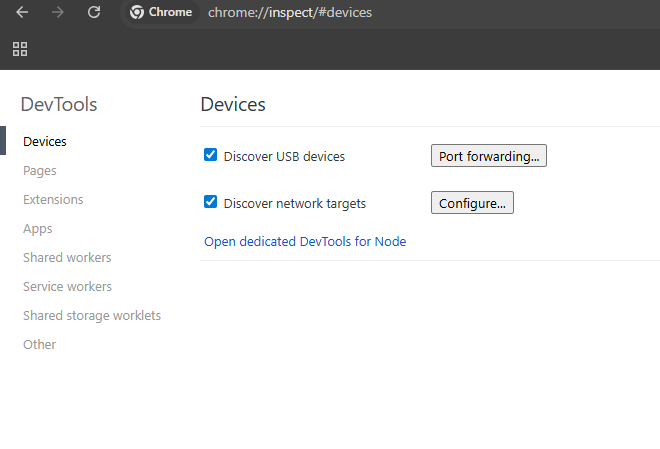Screen dimensions: 660x449
Task: Click the Discover USB devices label
Action: click(284, 157)
